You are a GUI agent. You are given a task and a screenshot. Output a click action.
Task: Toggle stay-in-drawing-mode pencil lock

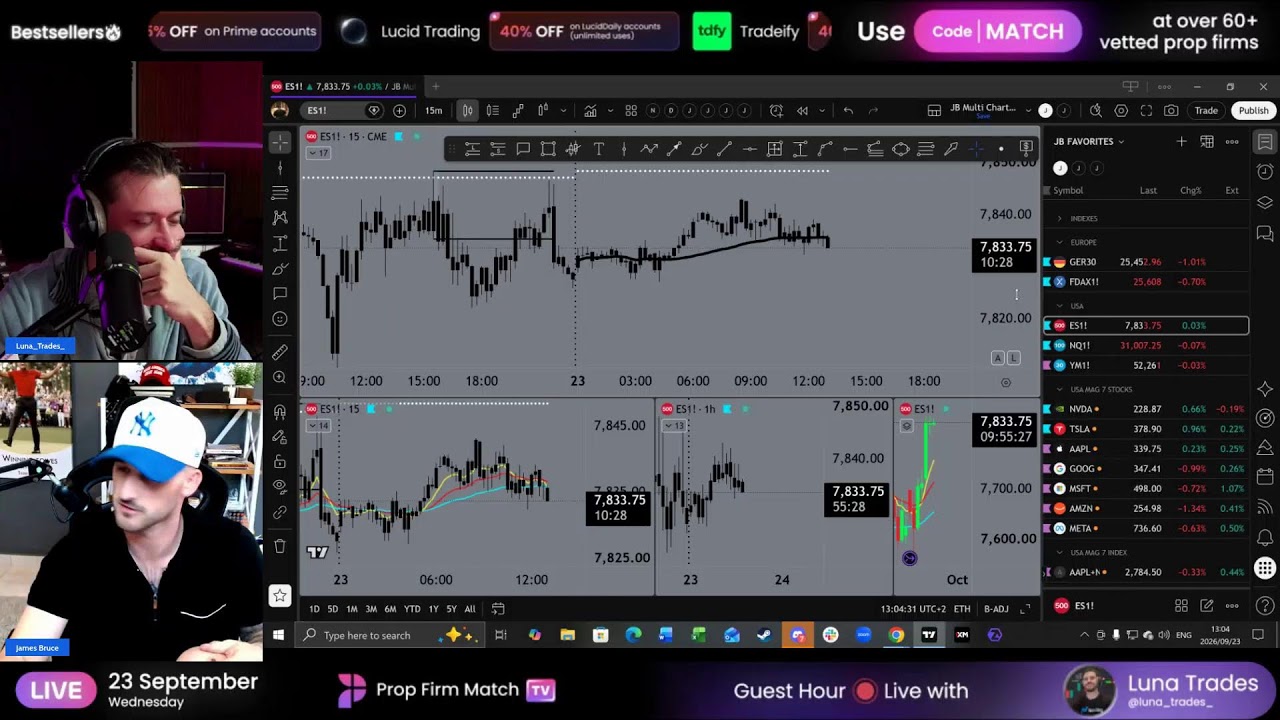280,437
